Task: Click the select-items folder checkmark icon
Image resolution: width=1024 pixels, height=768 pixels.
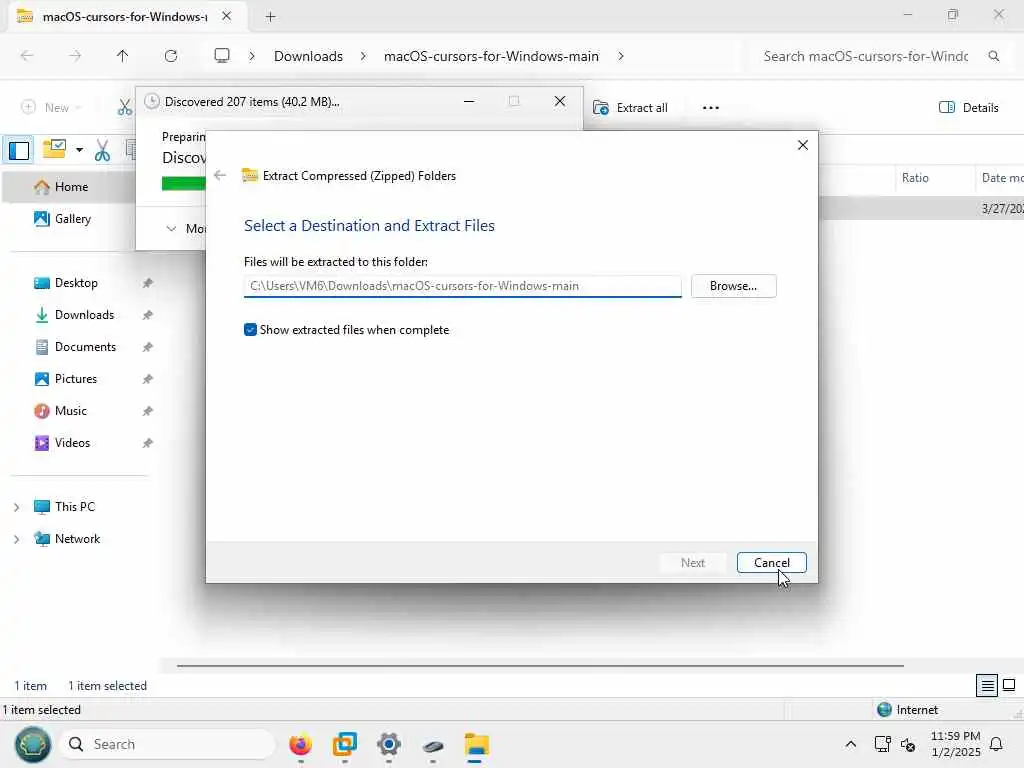Action: pyautogui.click(x=54, y=150)
